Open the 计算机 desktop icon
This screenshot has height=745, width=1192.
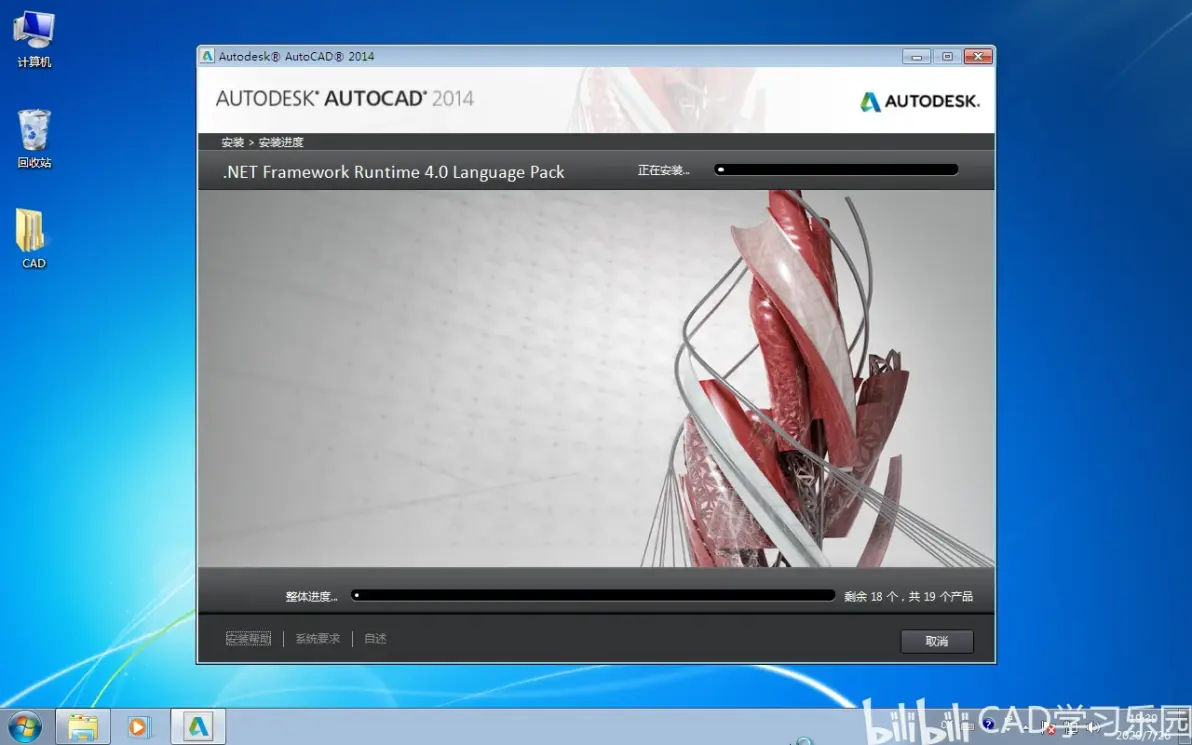34,40
